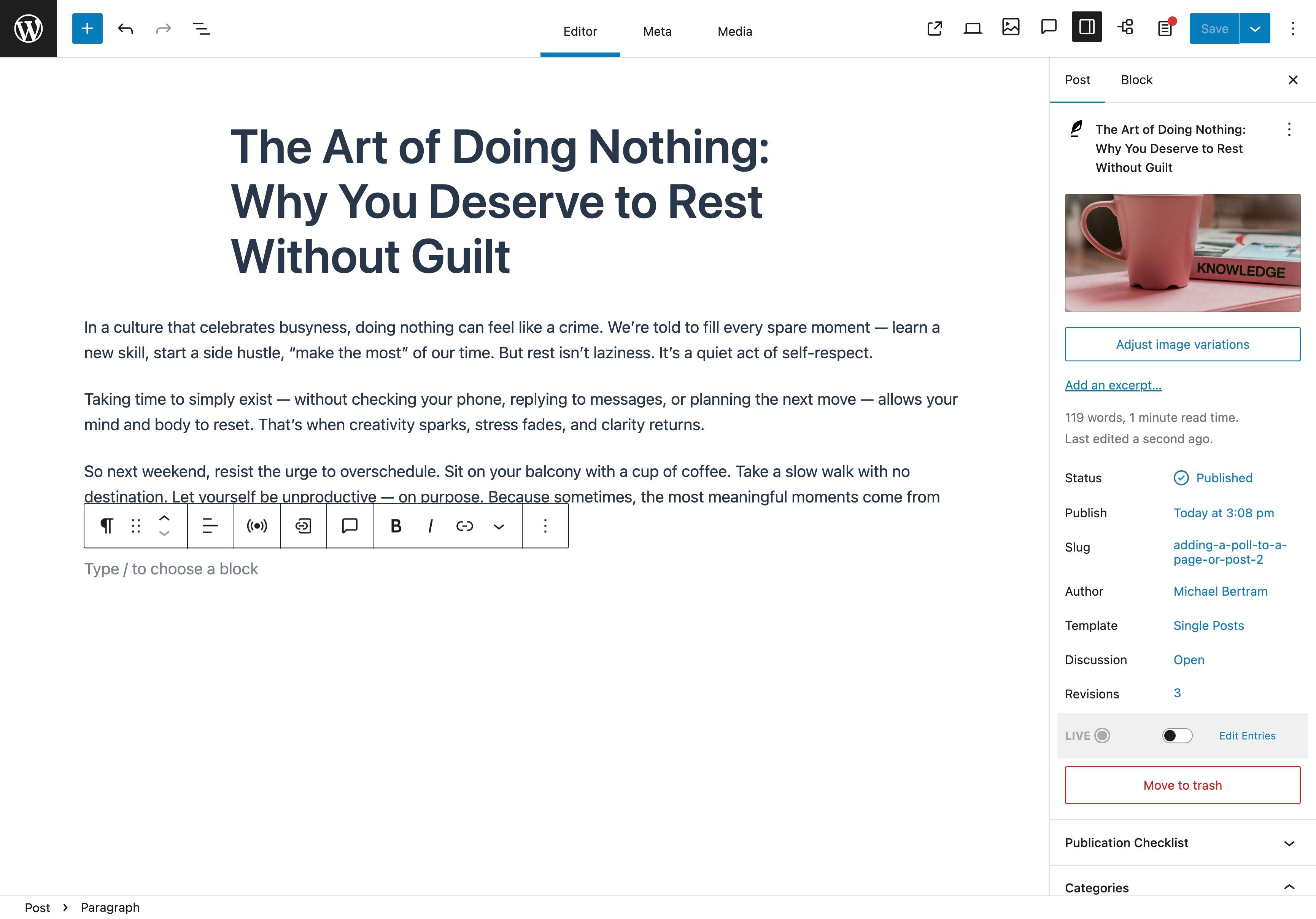Click Move to trash button
Viewport: 1316px width, 919px height.
point(1182,785)
